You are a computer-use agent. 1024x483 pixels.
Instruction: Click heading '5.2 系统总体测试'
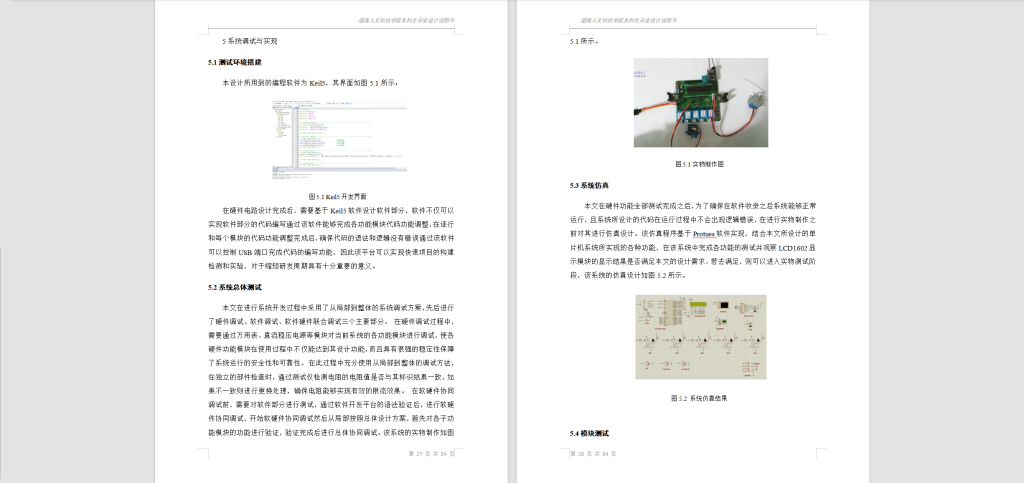[235, 287]
